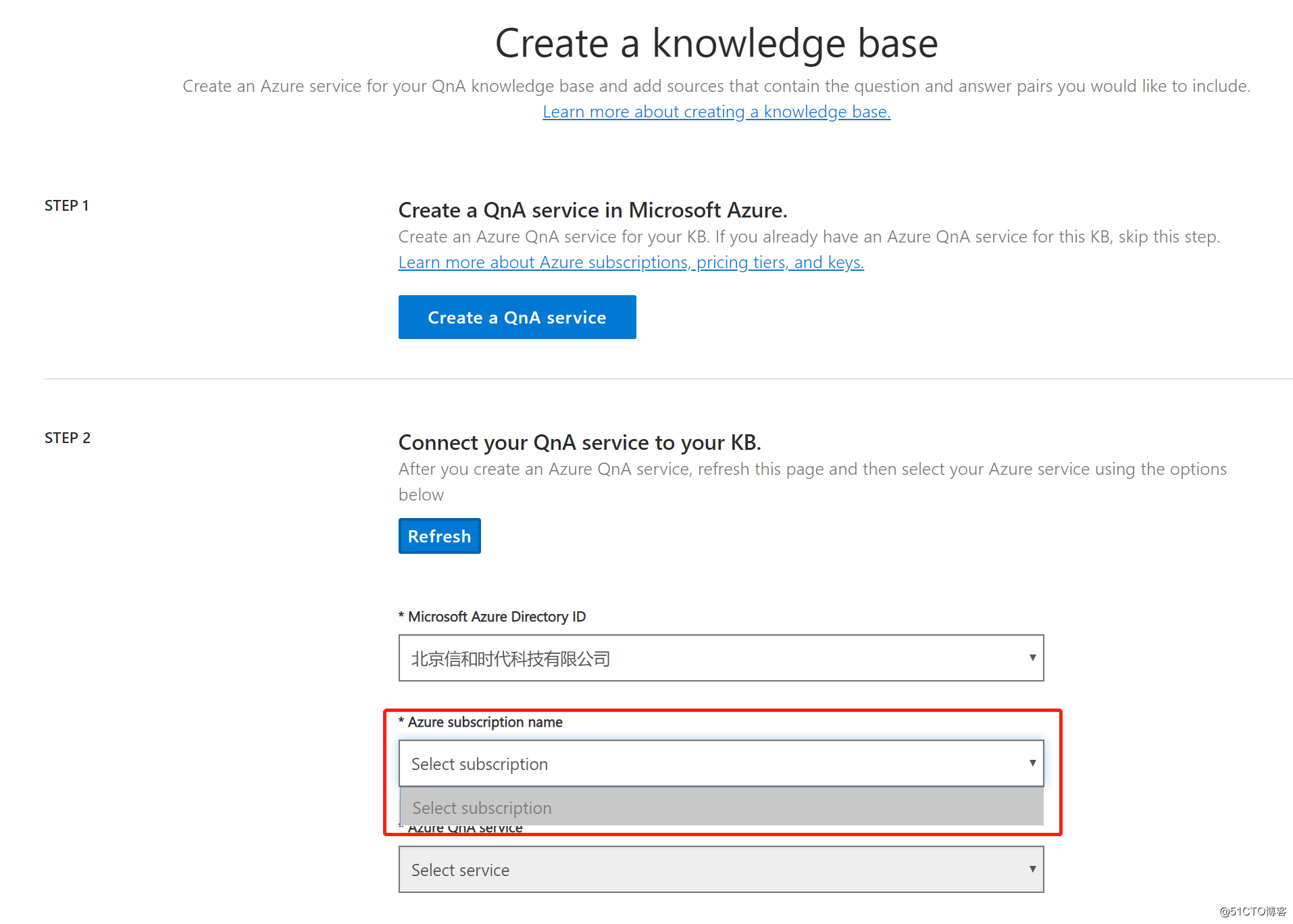Click the 'Create a knowledge base' page heading
The image size is (1293, 924).
point(716,43)
